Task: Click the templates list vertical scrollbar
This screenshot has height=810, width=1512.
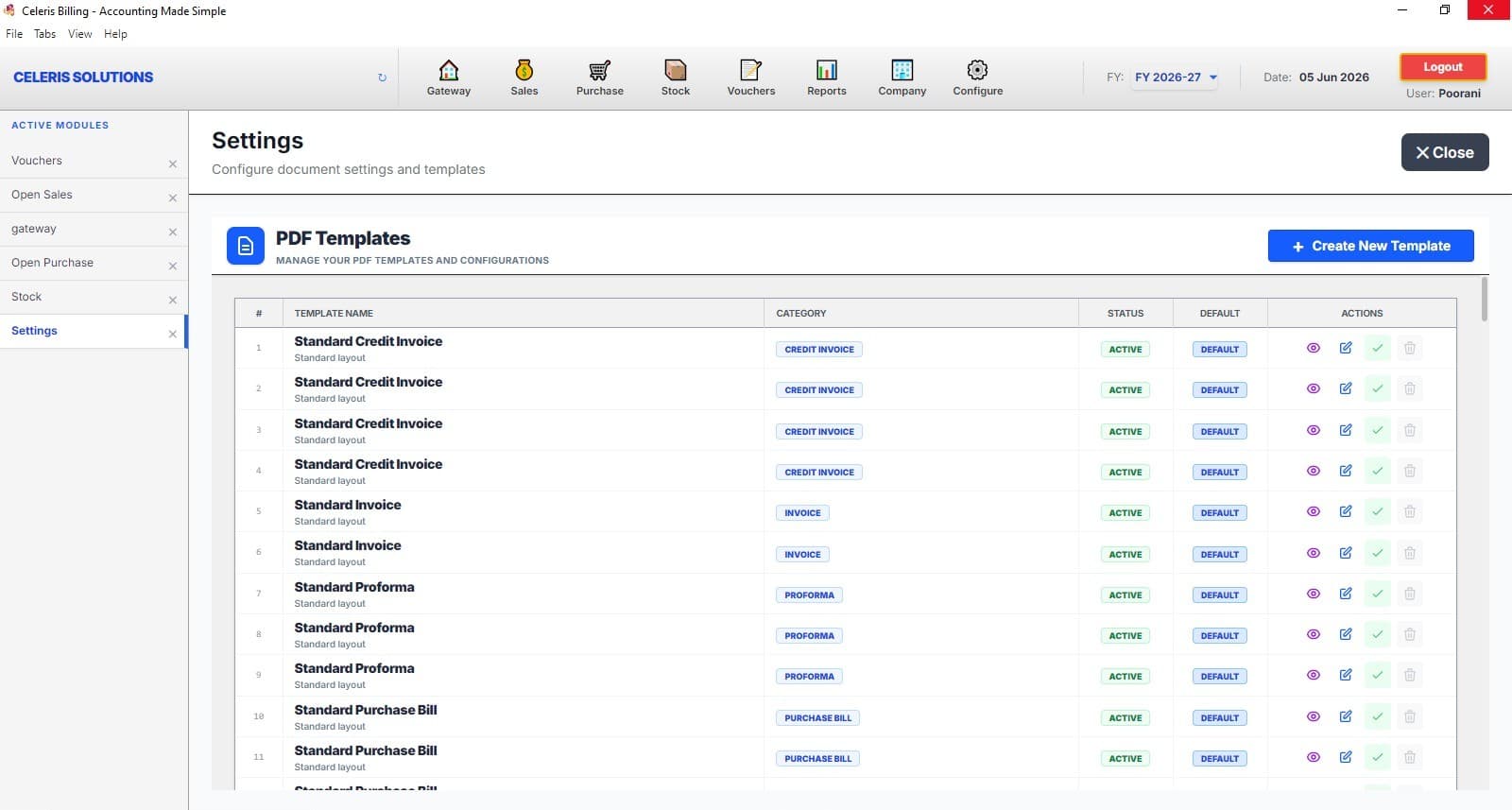Action: tap(1485, 299)
